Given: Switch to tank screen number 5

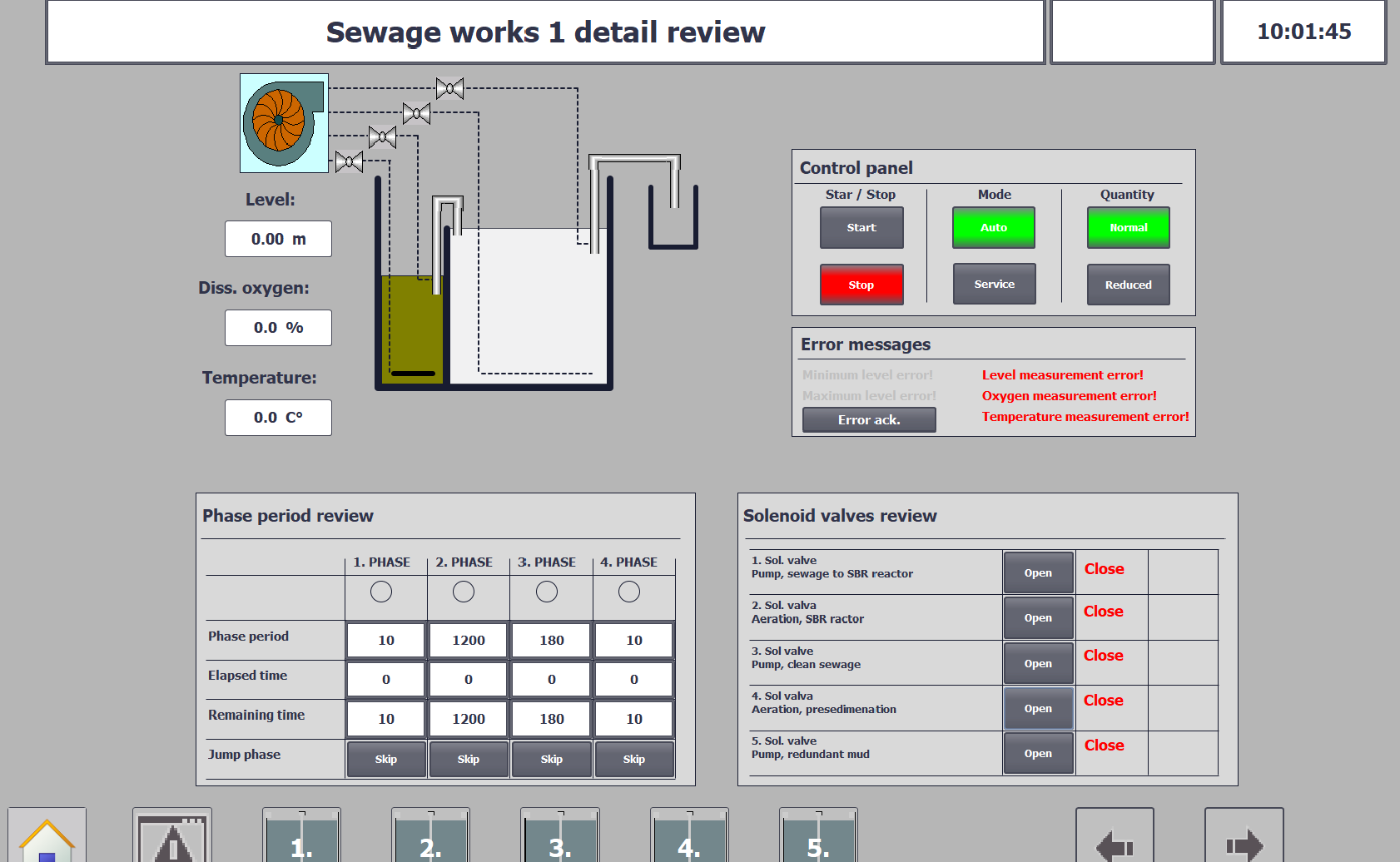Looking at the screenshot, I should (818, 838).
